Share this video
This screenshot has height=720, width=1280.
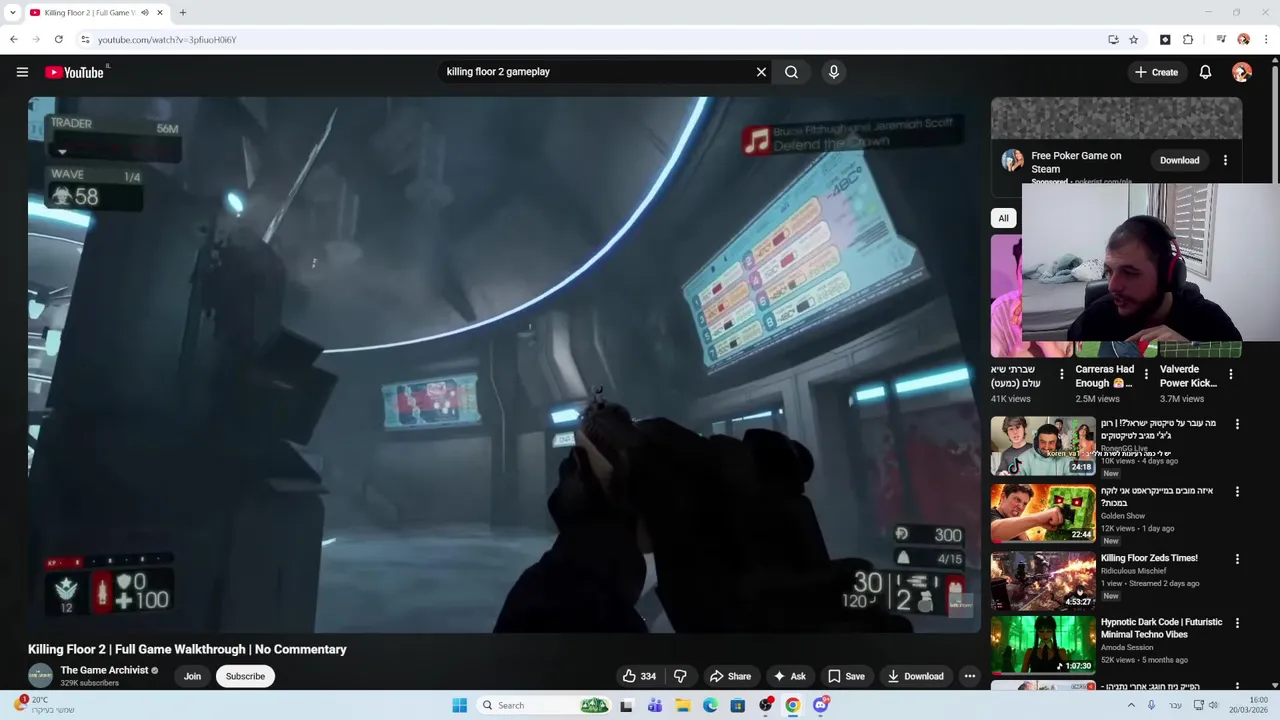tap(729, 676)
